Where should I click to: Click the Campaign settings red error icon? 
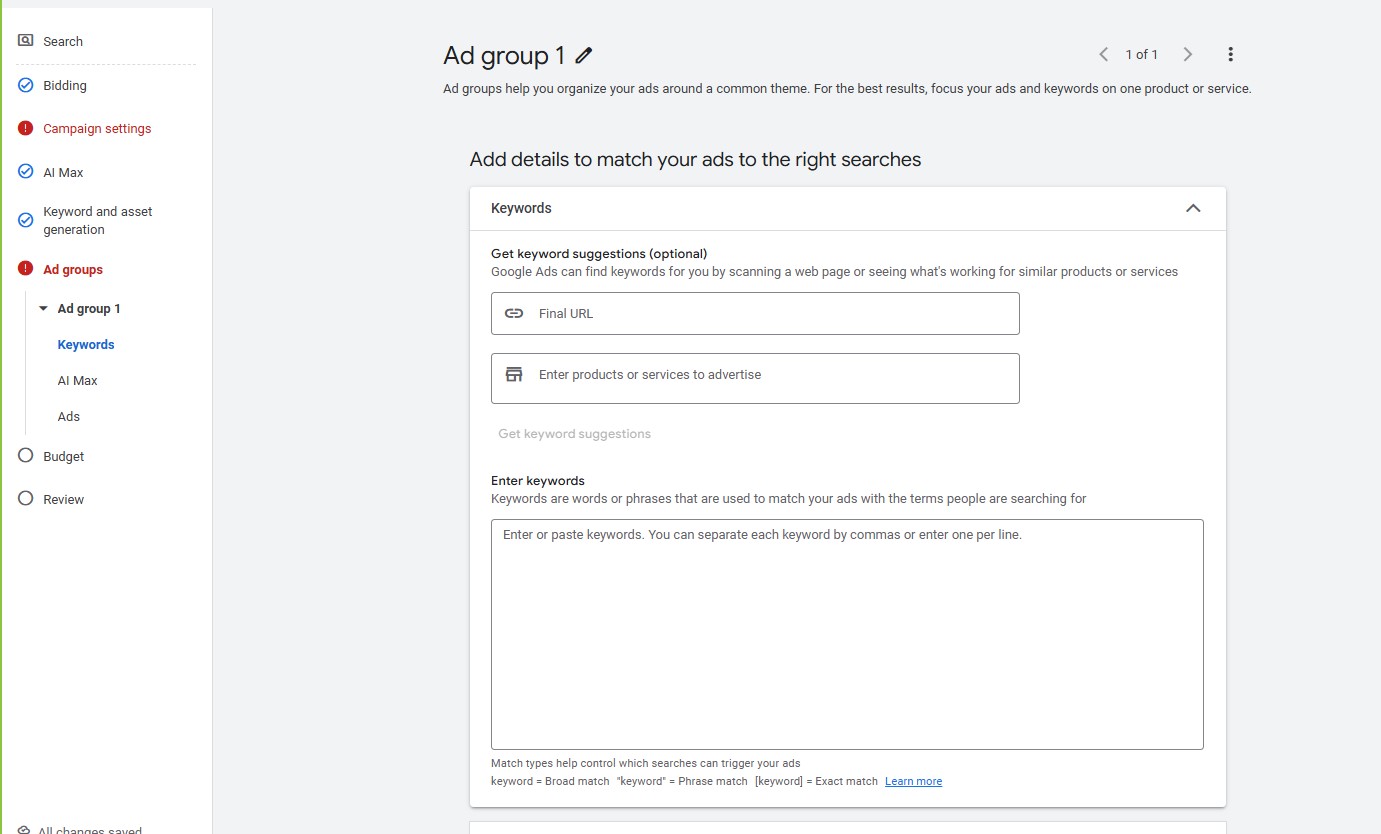click(x=26, y=128)
